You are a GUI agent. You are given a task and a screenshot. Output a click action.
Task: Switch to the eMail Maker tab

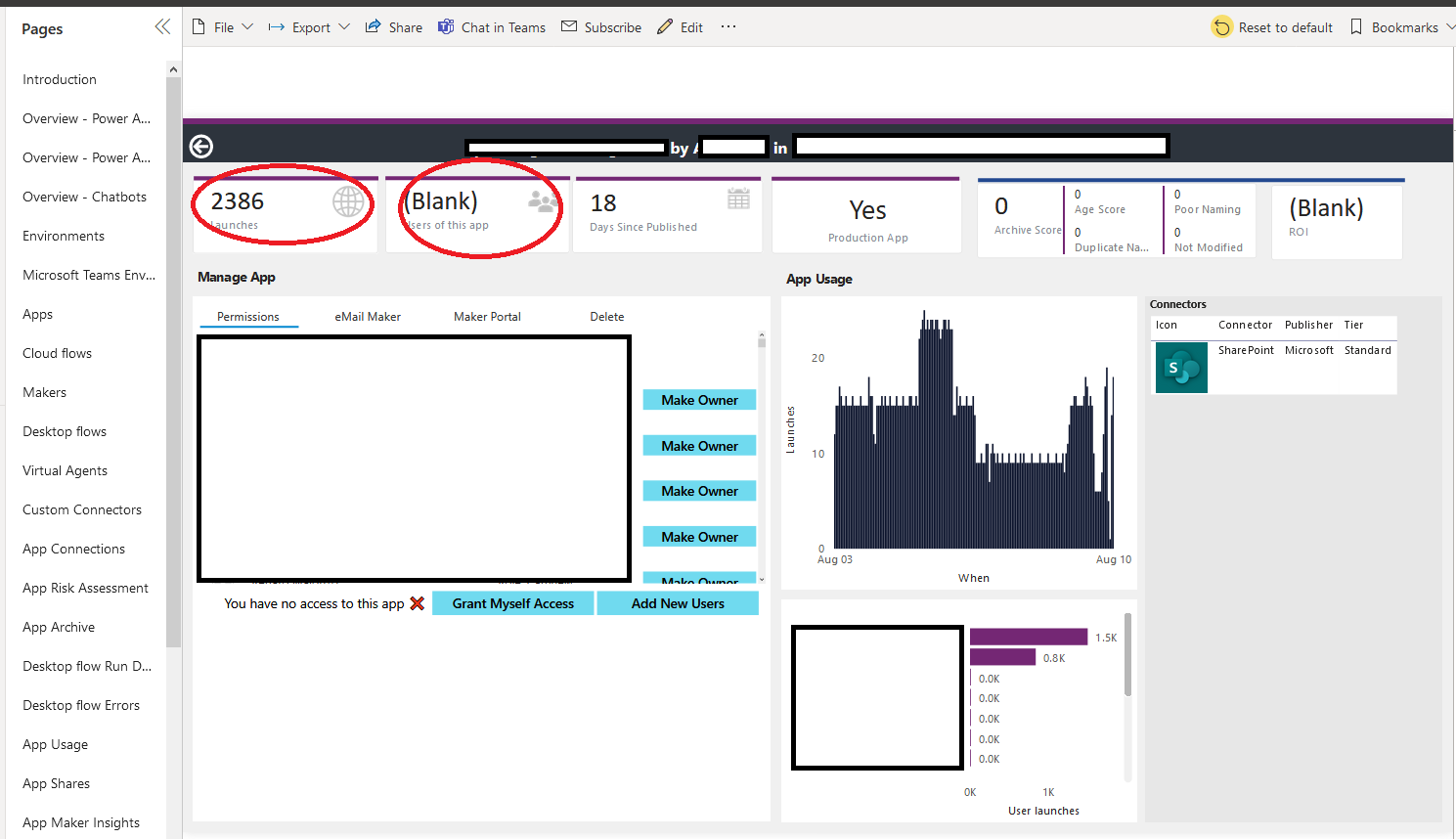point(367,316)
